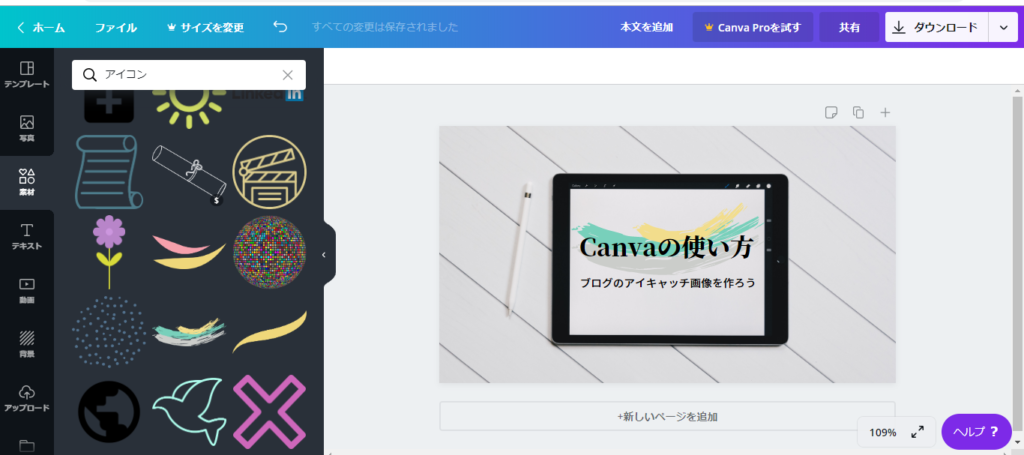The image size is (1024, 455).
Task: Select the yellow clapperboard circle graphic
Action: click(270, 172)
